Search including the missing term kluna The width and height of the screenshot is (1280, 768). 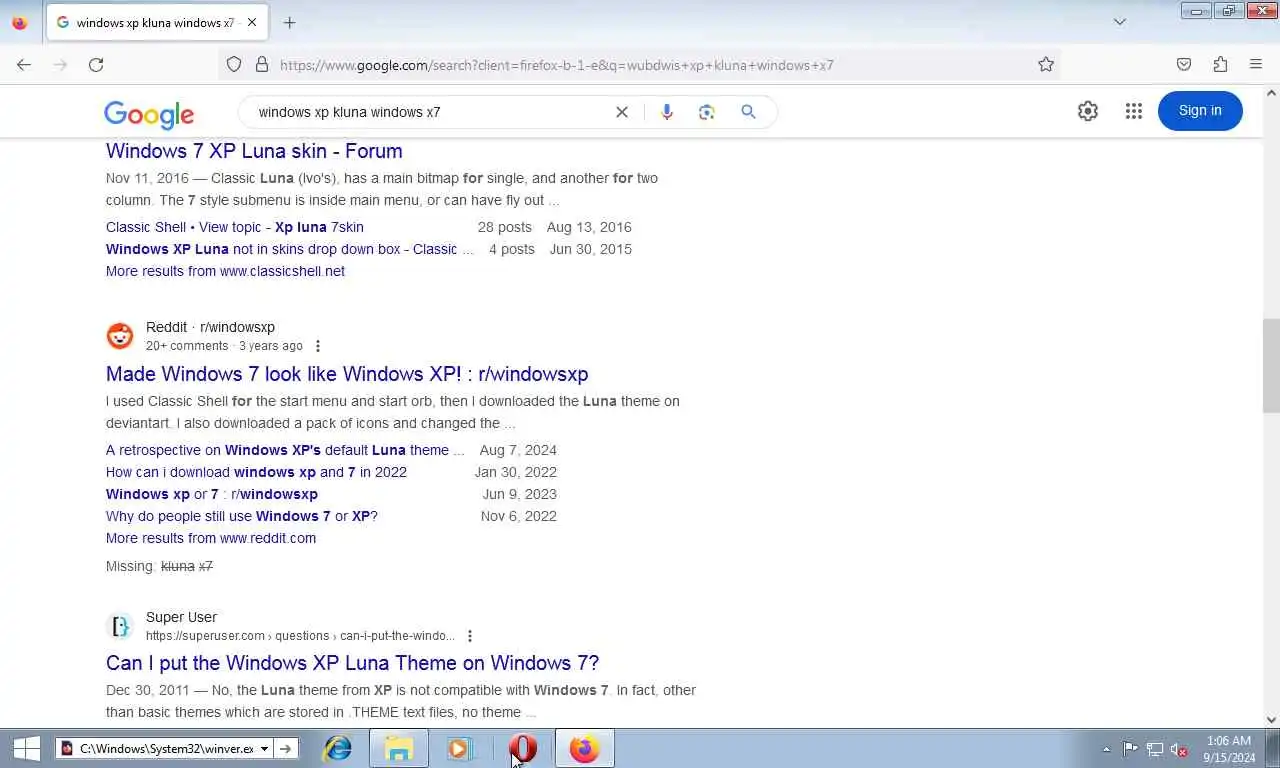tap(178, 566)
